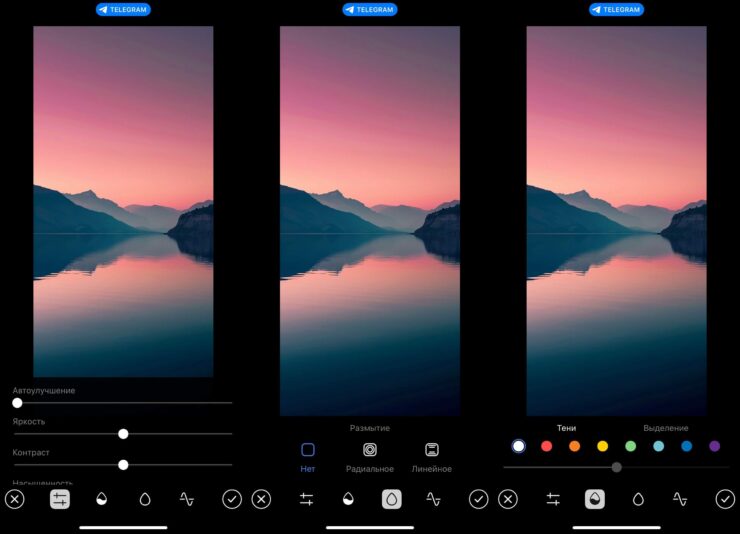Switch to the Тени tab
This screenshot has height=534, width=740.
click(566, 428)
